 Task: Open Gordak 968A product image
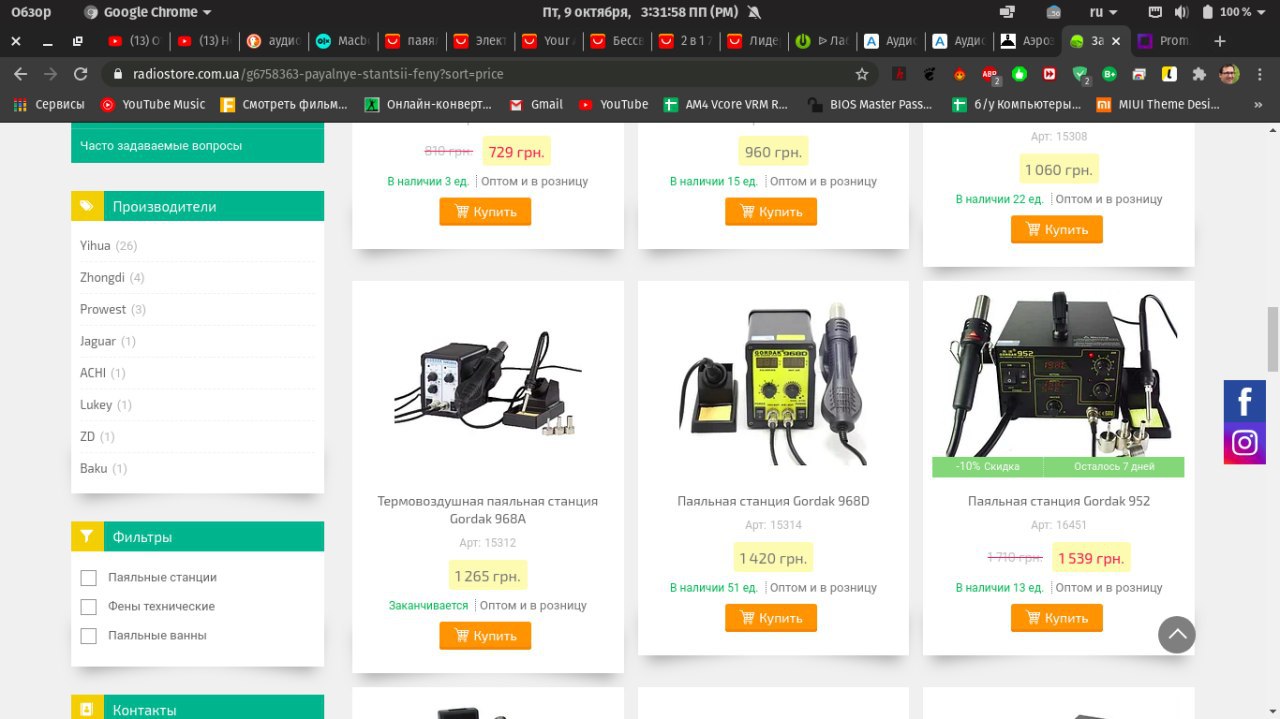488,383
